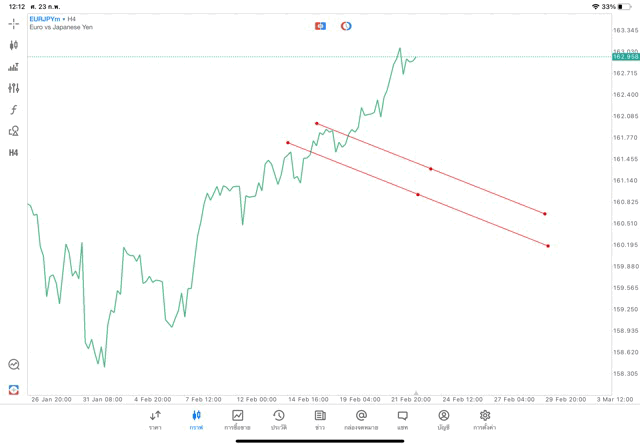Select the upper red trendline end point
Screen dimensions: 640x447
545,214
